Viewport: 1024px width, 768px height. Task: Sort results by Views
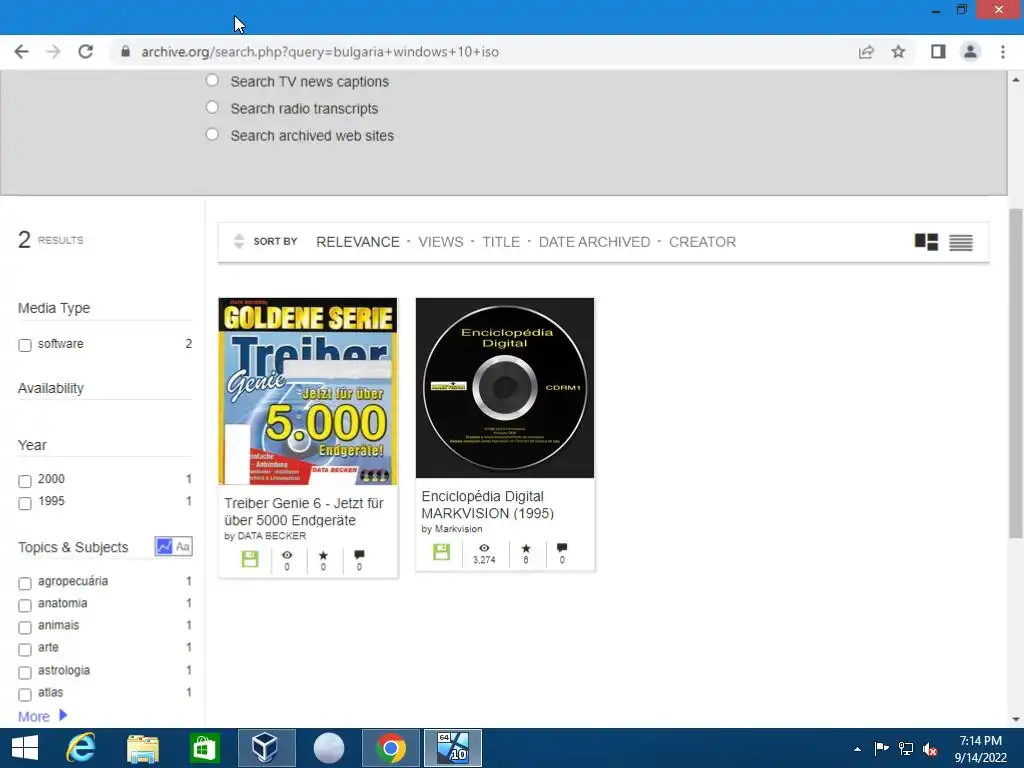click(x=441, y=242)
